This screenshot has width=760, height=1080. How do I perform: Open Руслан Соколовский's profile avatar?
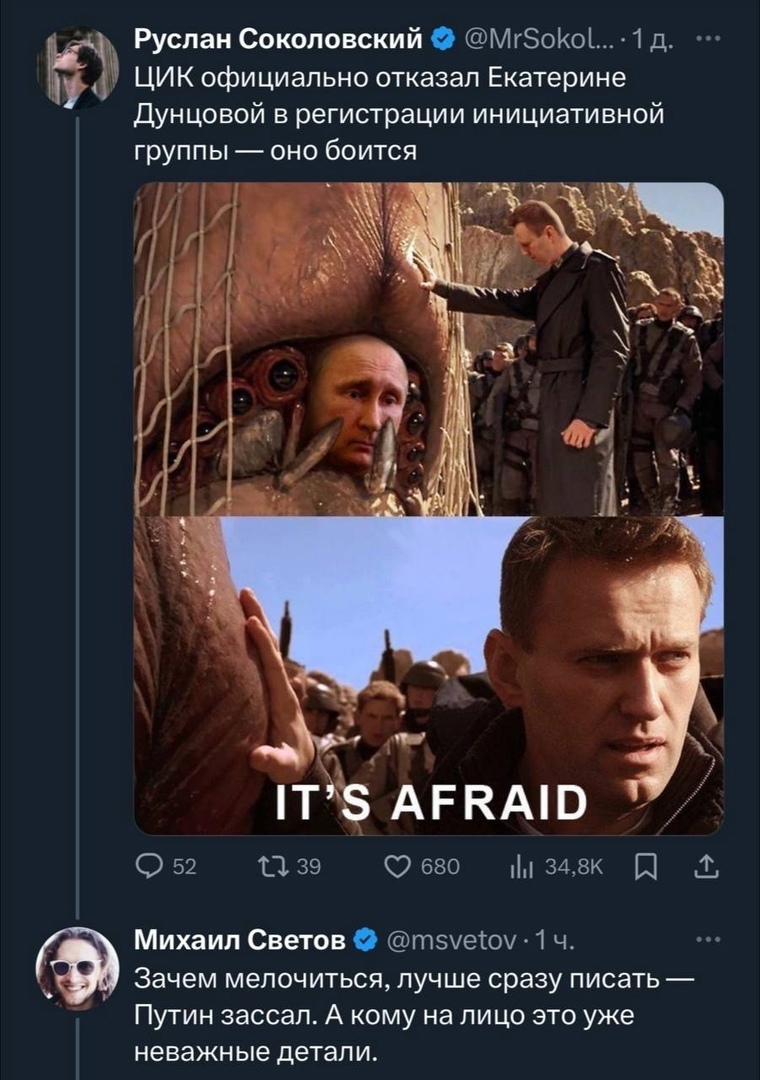tap(77, 68)
